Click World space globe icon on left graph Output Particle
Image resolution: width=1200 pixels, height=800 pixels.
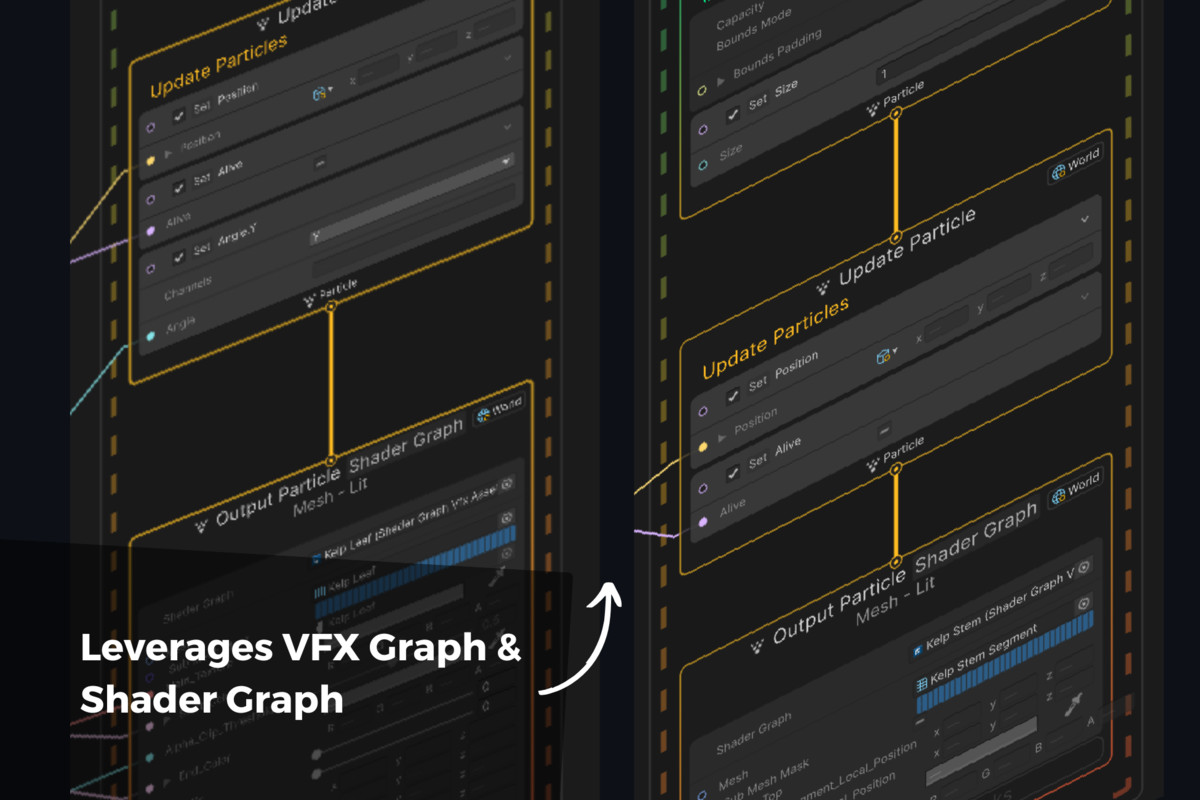pyautogui.click(x=485, y=415)
